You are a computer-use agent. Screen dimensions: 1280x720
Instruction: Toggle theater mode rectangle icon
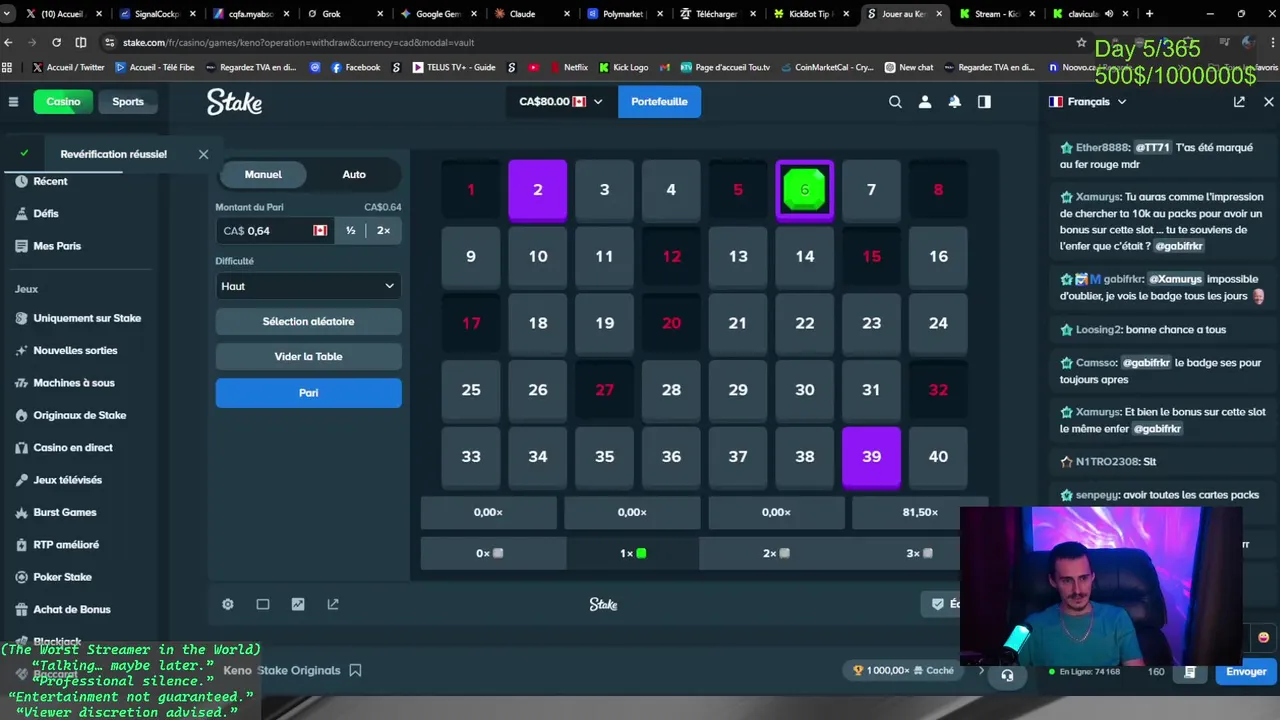coord(263,604)
